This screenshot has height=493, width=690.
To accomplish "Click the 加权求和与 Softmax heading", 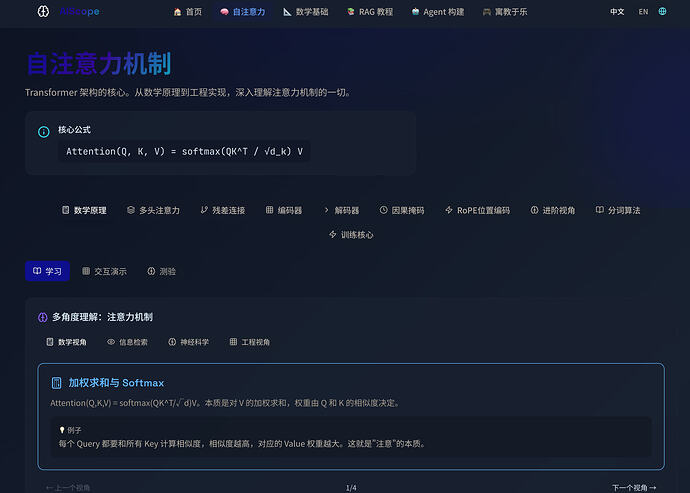I will [116, 383].
